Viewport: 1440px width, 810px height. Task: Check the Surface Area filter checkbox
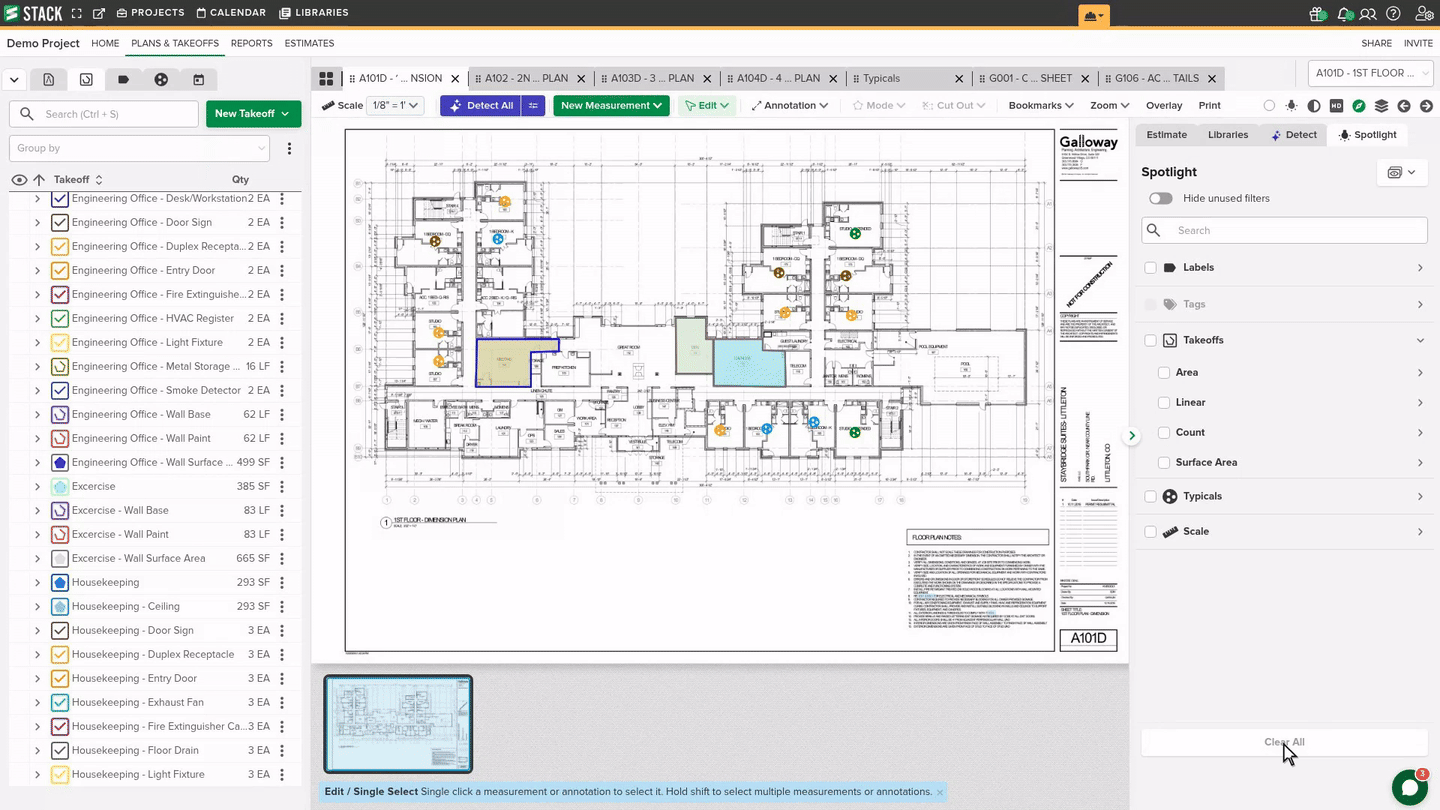[x=1164, y=462]
